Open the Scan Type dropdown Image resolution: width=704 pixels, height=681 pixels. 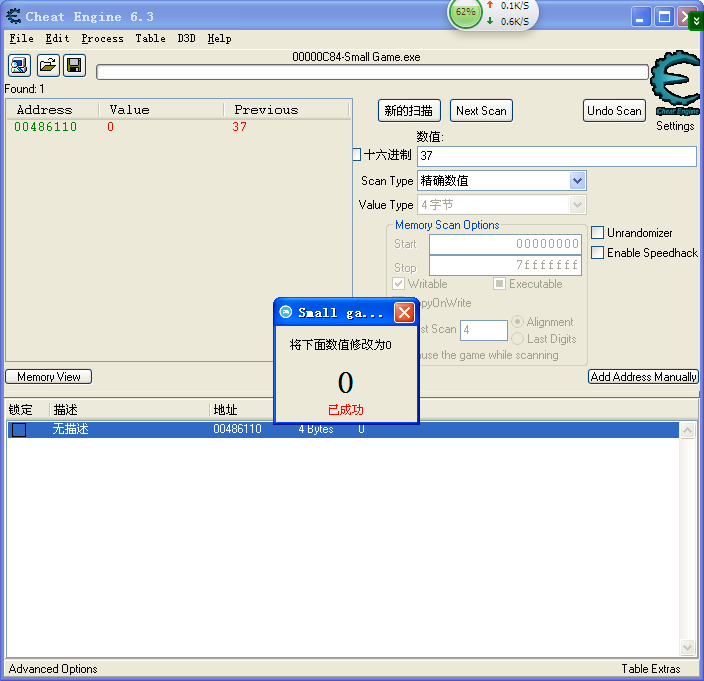(x=577, y=180)
